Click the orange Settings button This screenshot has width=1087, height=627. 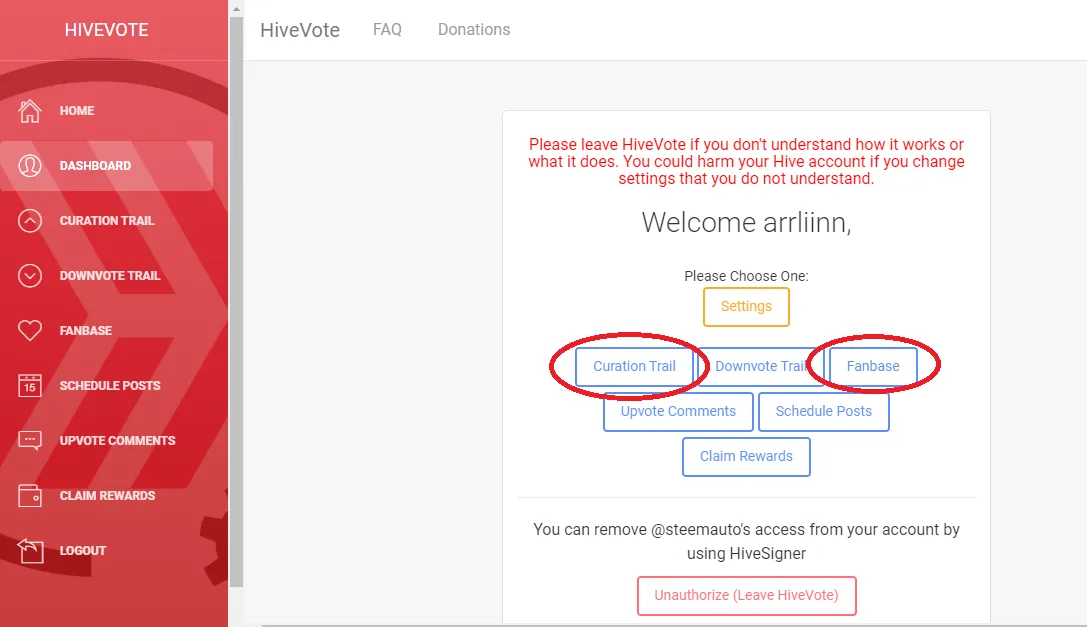click(746, 307)
